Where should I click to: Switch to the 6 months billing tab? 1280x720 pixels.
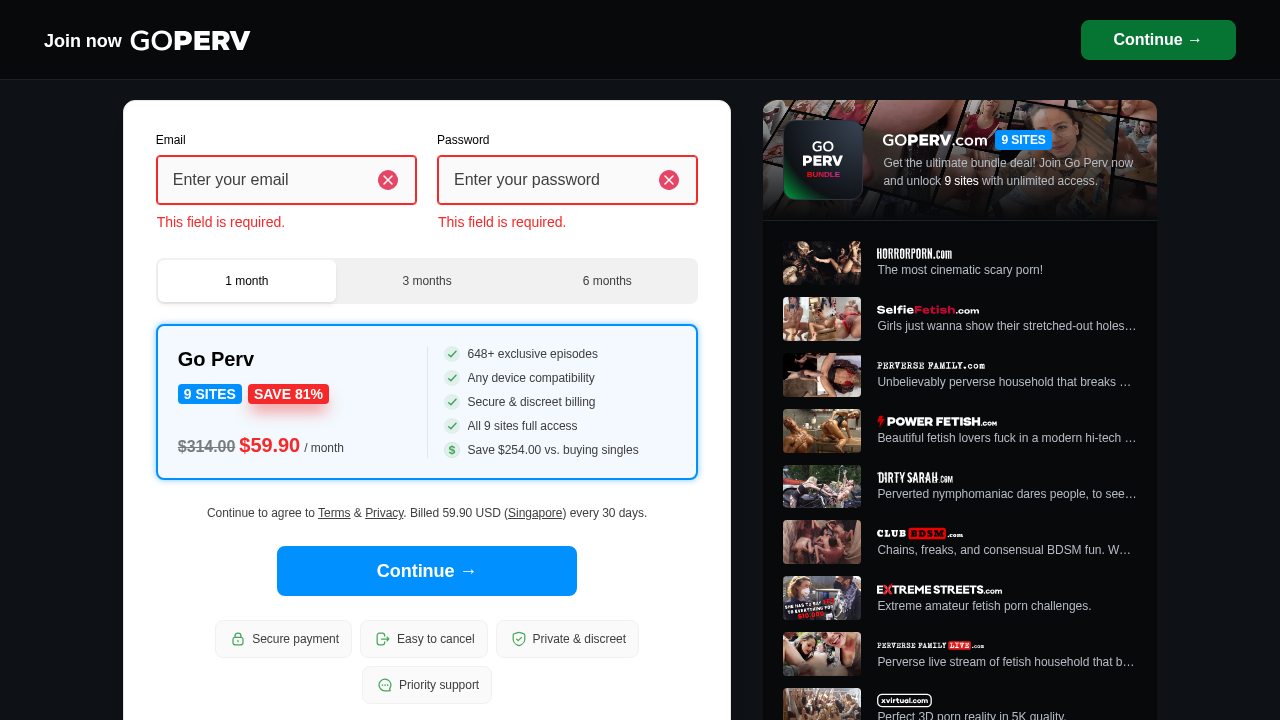pos(607,281)
